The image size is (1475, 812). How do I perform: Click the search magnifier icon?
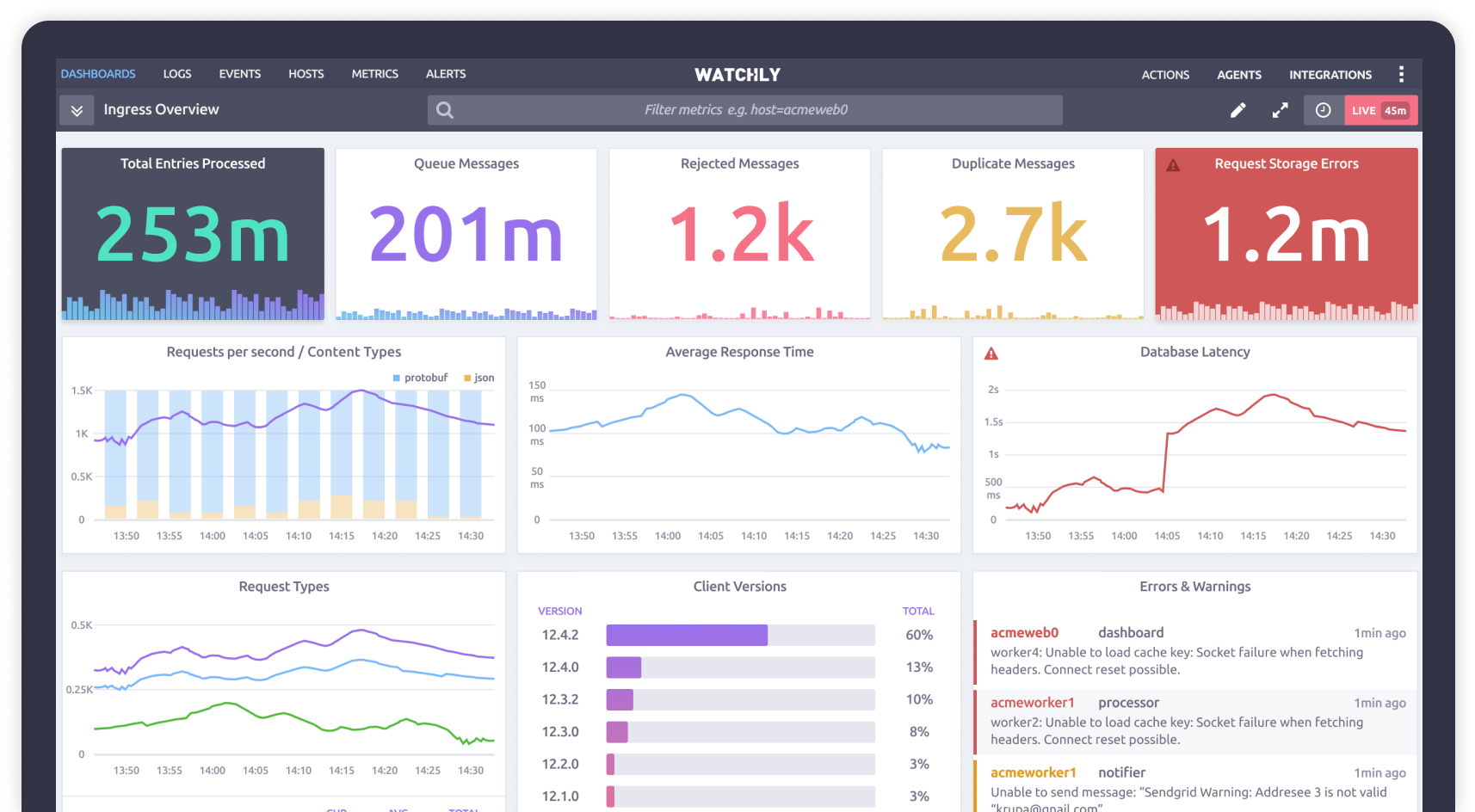(445, 110)
